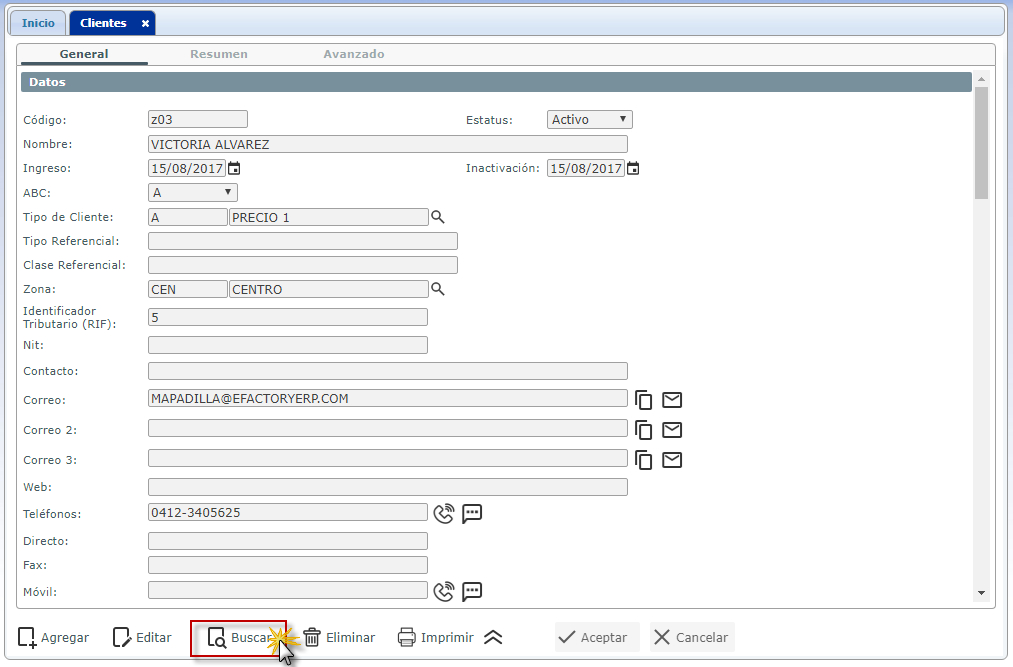Click the Contacto input field
Screen dimensions: 1013x667
(387, 371)
